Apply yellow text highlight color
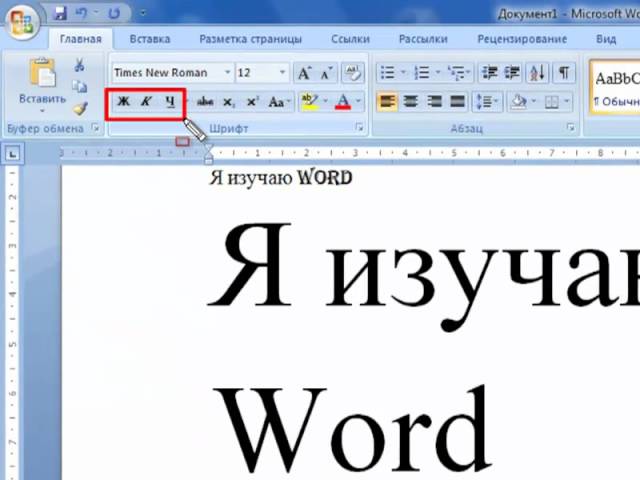The width and height of the screenshot is (640, 480). 309,101
